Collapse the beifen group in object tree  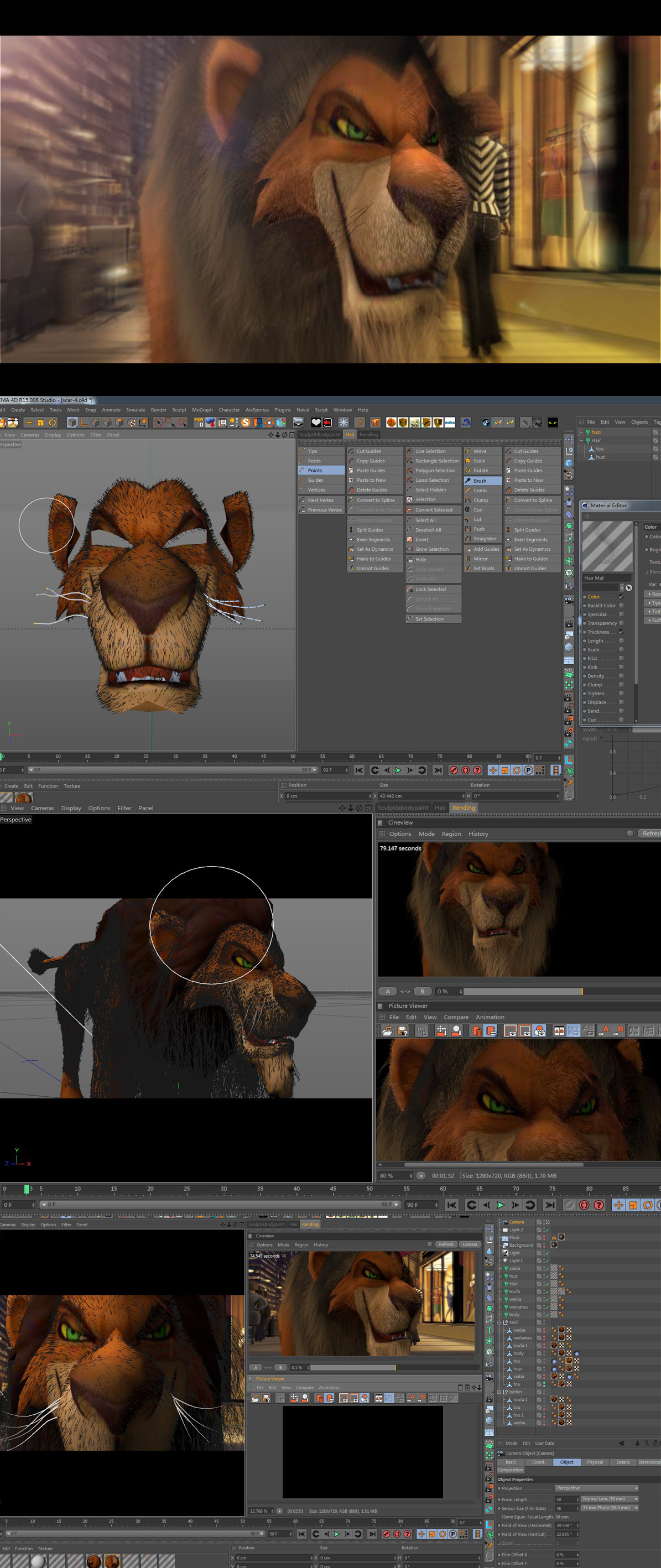point(499,1392)
